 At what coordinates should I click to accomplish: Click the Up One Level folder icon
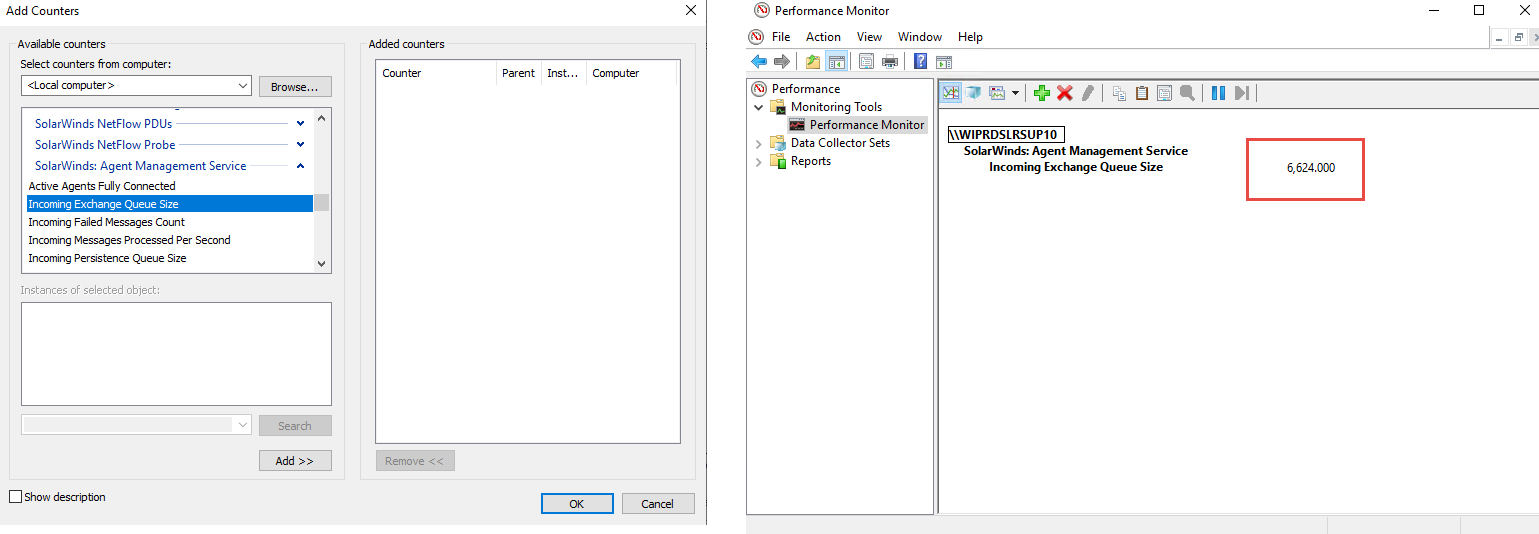[813, 62]
